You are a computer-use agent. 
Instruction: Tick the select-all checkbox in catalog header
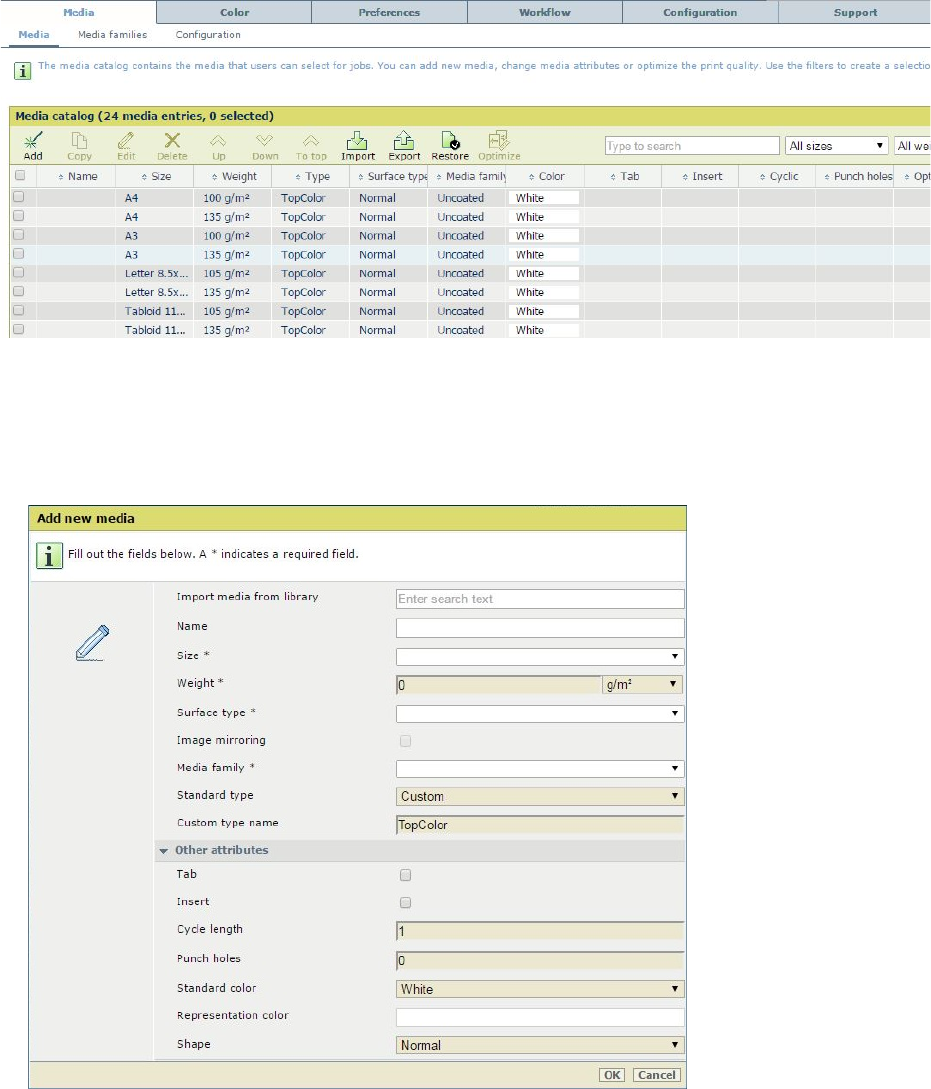click(20, 176)
